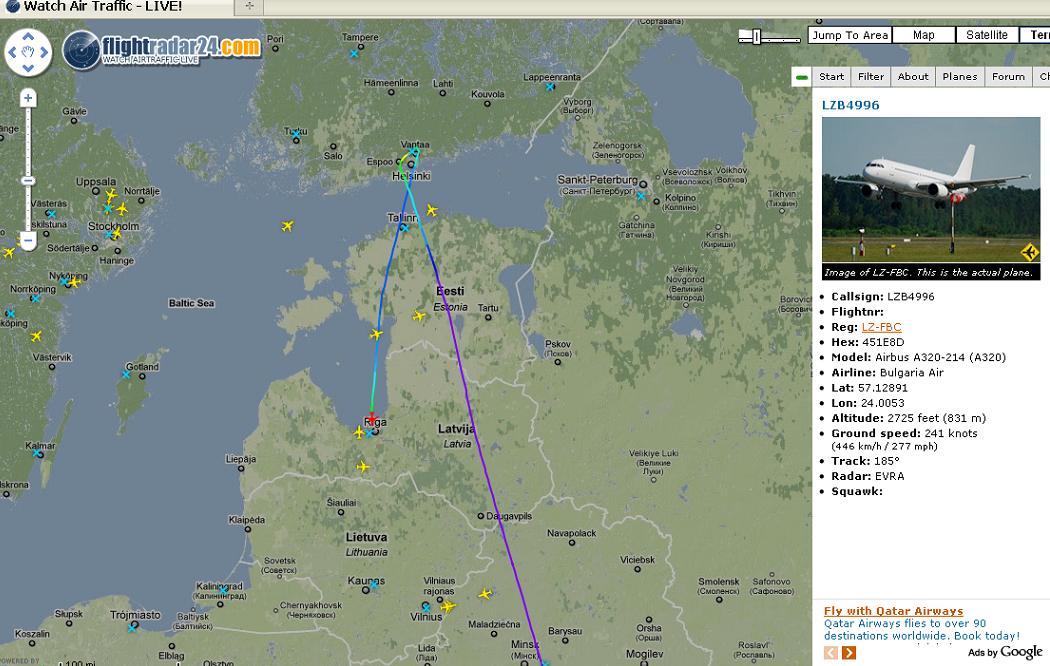Collapse side panel with green minus button

coord(802,77)
